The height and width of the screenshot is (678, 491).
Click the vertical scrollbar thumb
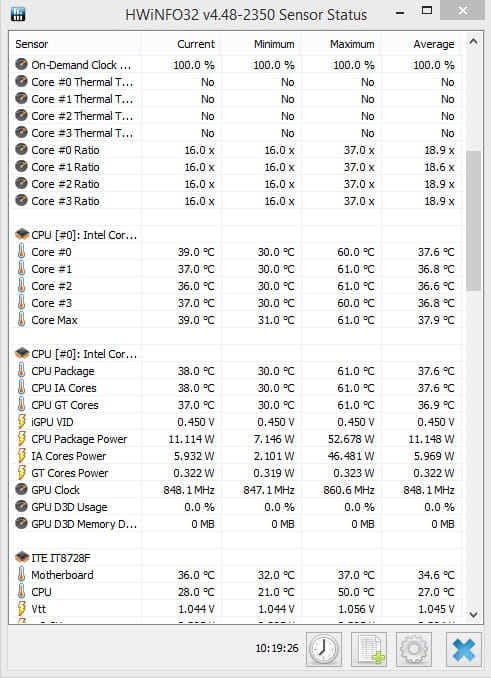click(474, 221)
